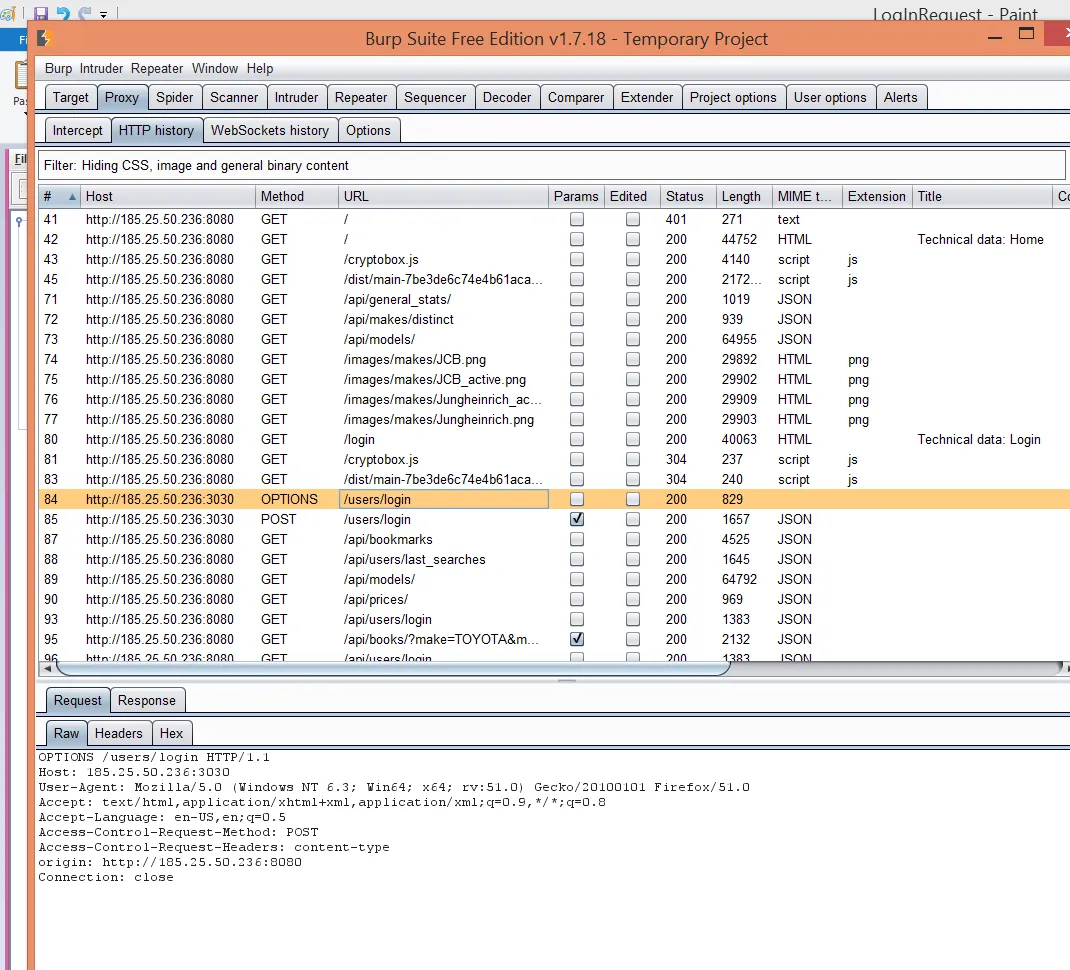Screen dimensions: 1070x970
Task: Select the /api/general_stats/ request row
Action: coord(554,300)
